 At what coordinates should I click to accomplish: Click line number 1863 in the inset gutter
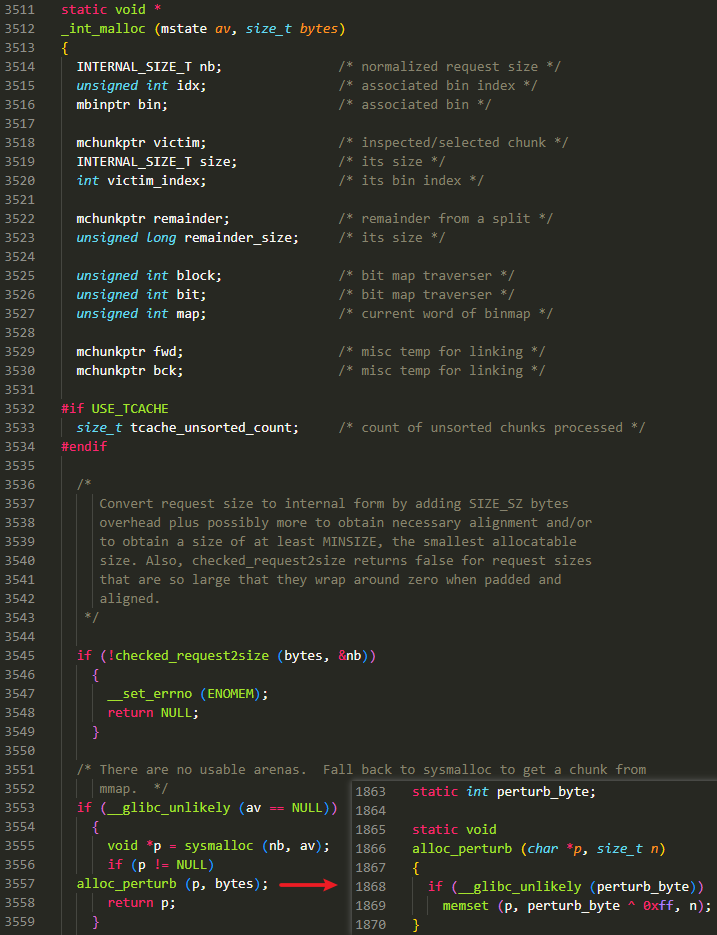[x=370, y=792]
